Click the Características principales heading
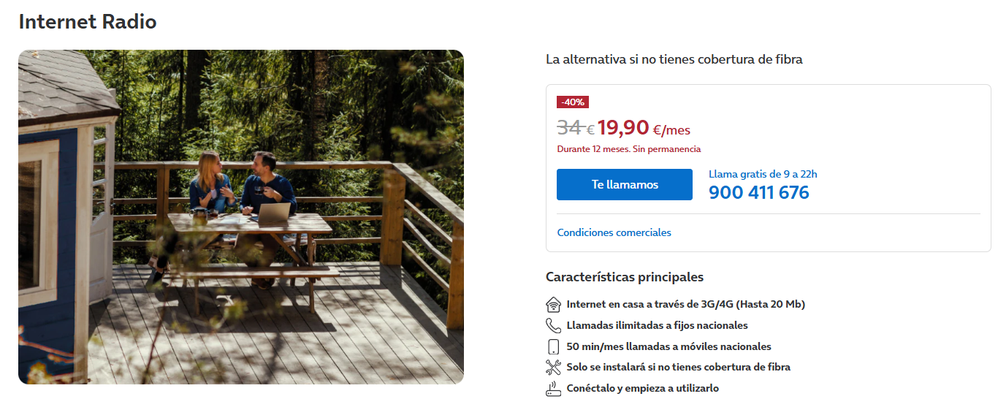 624,277
